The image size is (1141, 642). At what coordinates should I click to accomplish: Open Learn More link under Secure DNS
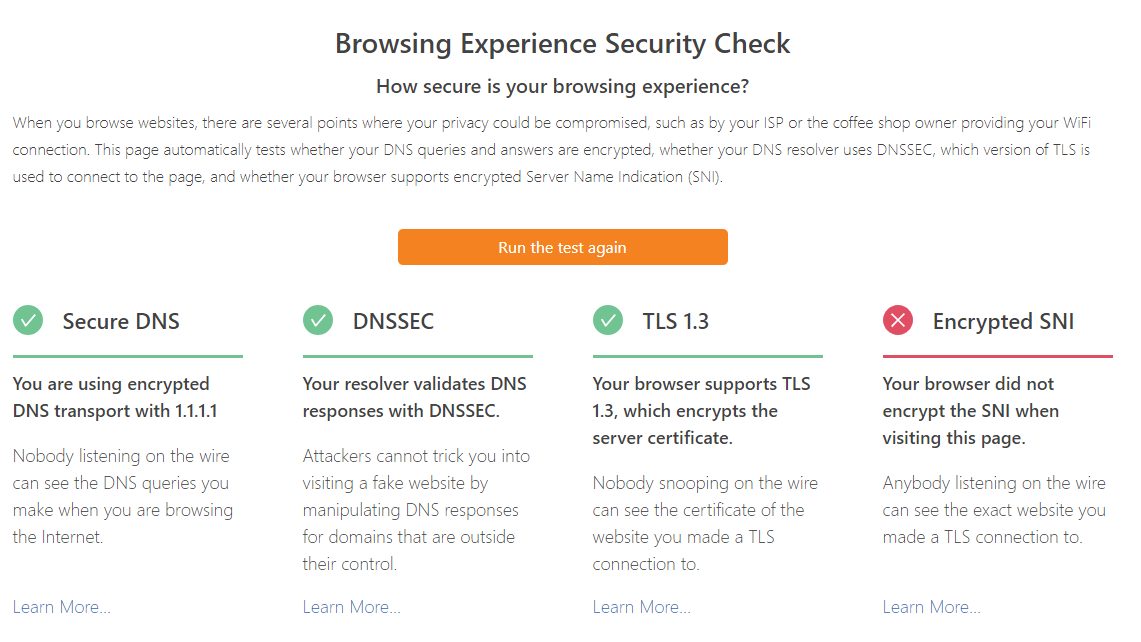pyautogui.click(x=62, y=607)
